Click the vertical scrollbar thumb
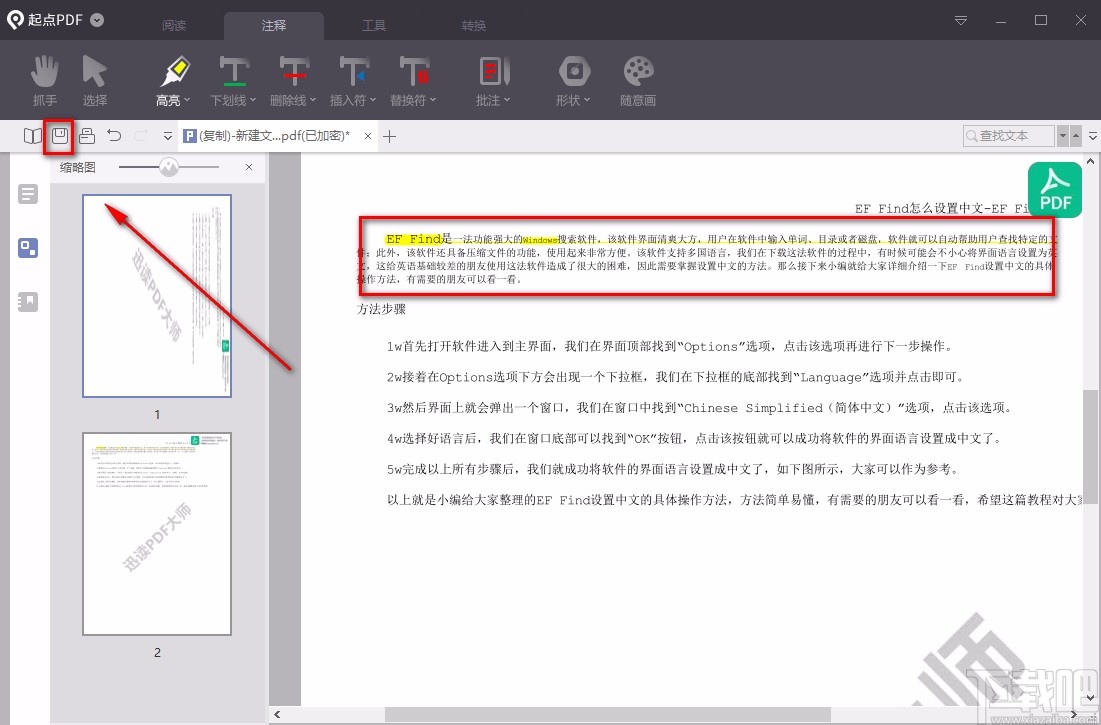This screenshot has height=725, width=1101. [x=1090, y=446]
